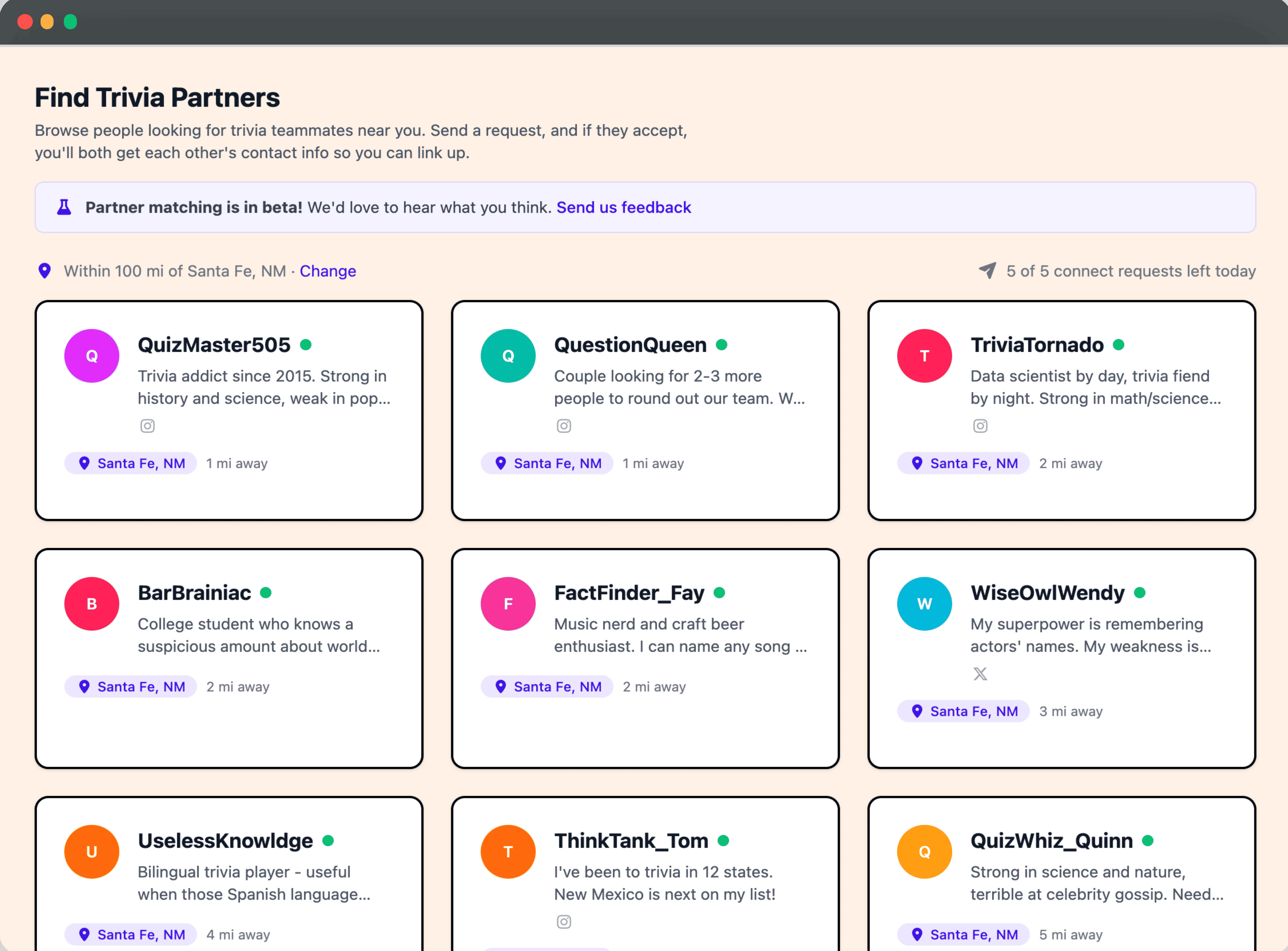This screenshot has height=951, width=1288.
Task: Open the Change link to adjust search radius
Action: pyautogui.click(x=328, y=271)
